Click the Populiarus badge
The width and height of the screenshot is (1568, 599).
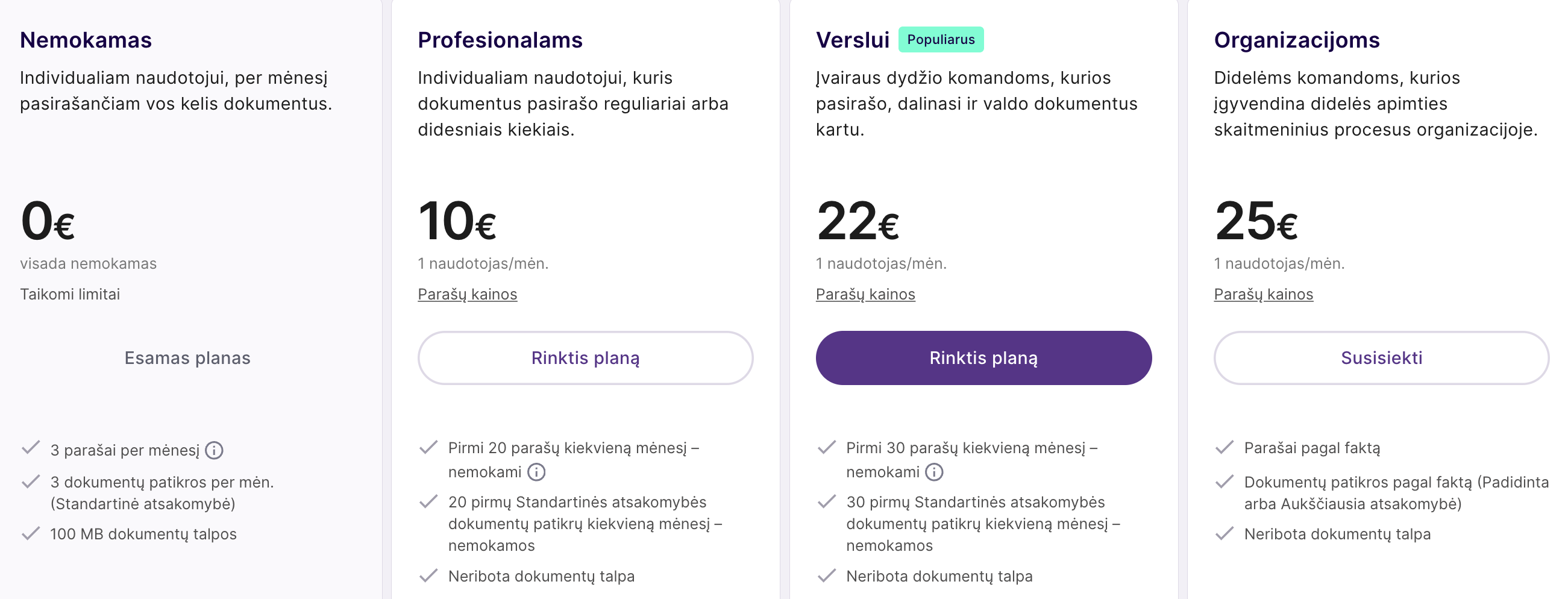coord(941,40)
